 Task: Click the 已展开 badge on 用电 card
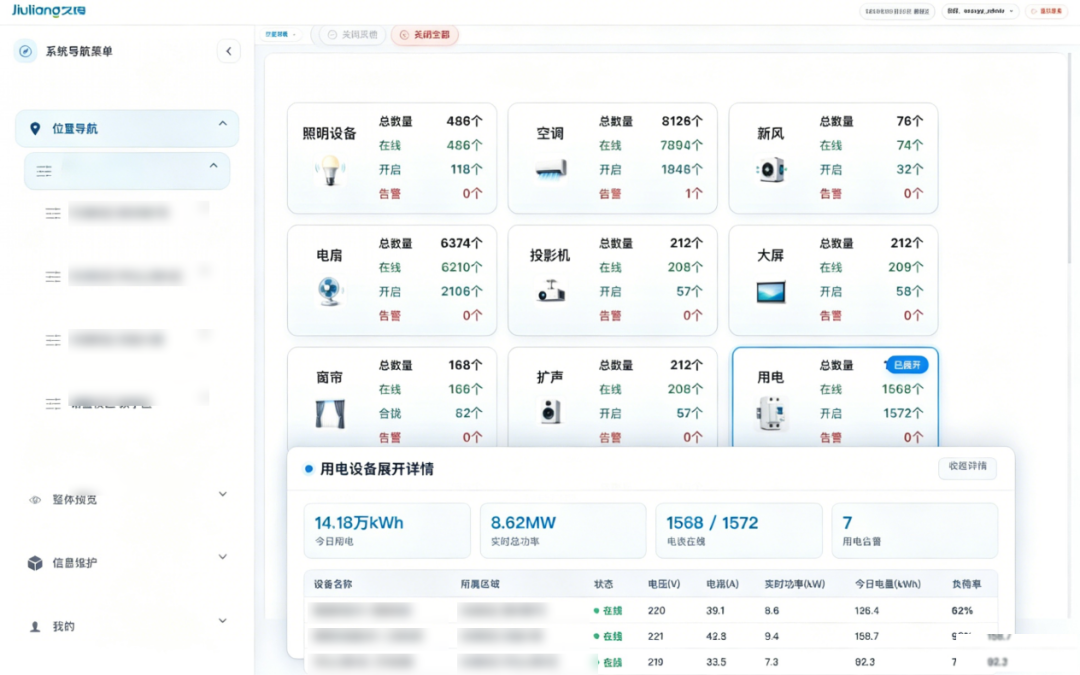point(906,365)
